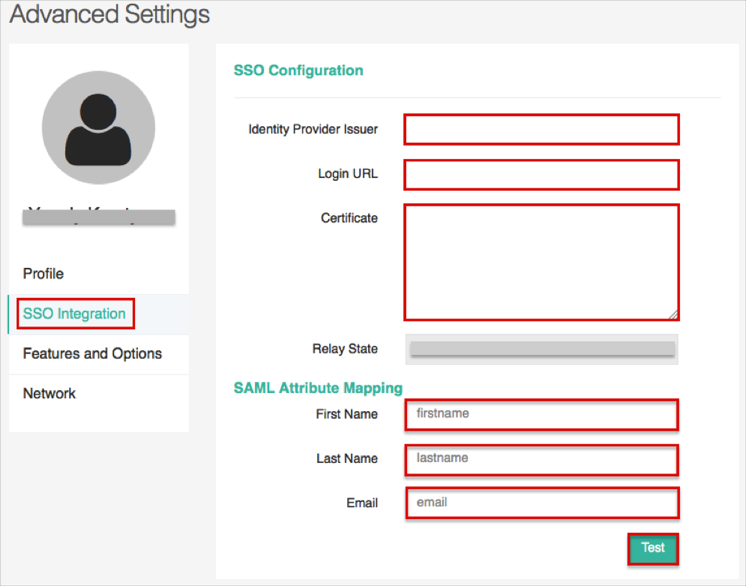Open the Network settings section

pos(49,394)
